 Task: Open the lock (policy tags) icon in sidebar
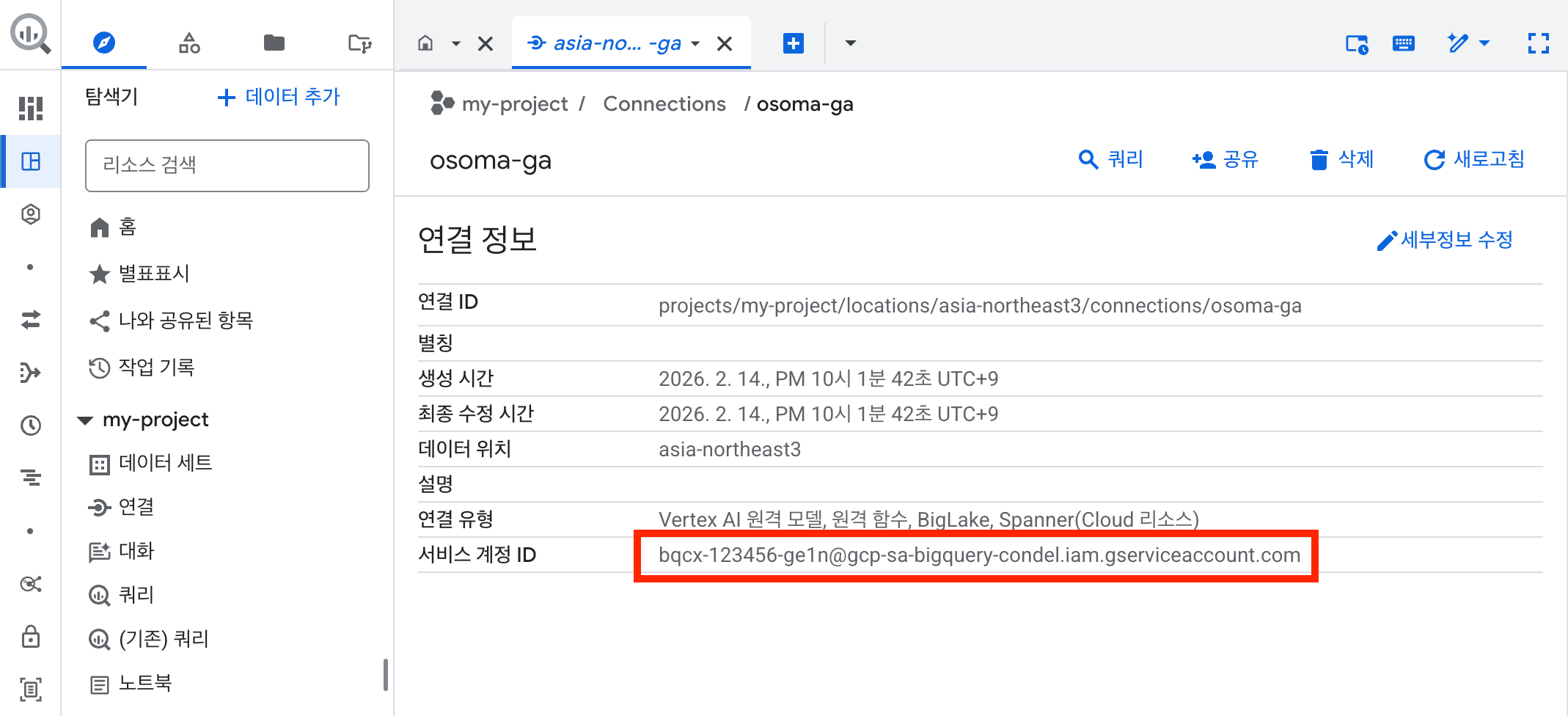point(29,637)
